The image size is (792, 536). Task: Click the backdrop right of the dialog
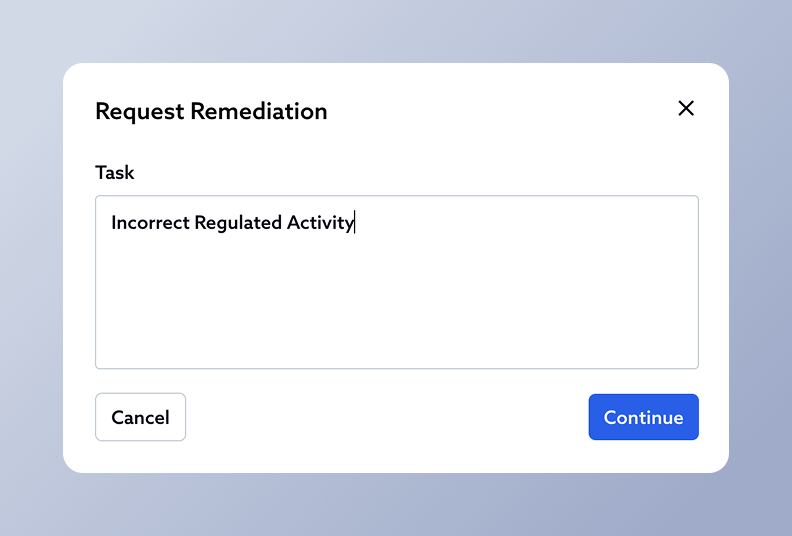click(761, 270)
